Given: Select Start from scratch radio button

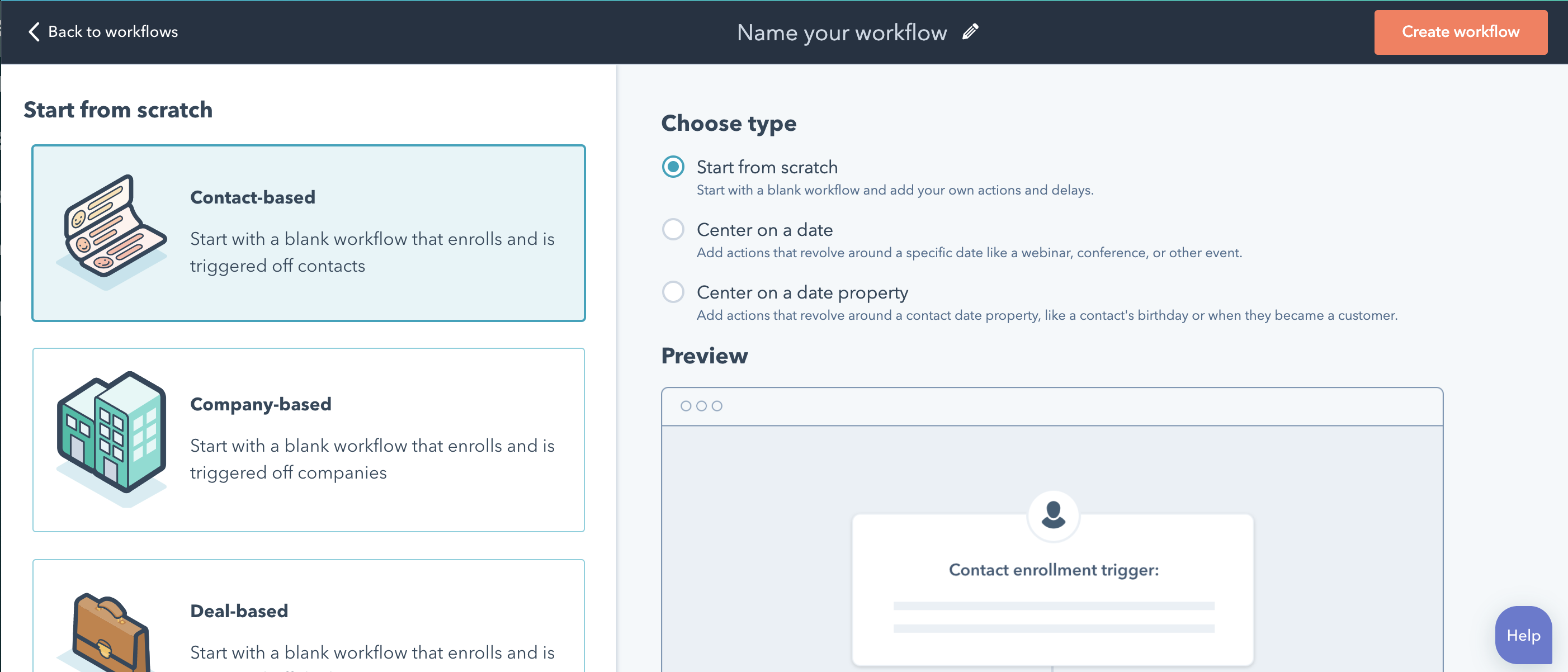Looking at the screenshot, I should [x=673, y=167].
